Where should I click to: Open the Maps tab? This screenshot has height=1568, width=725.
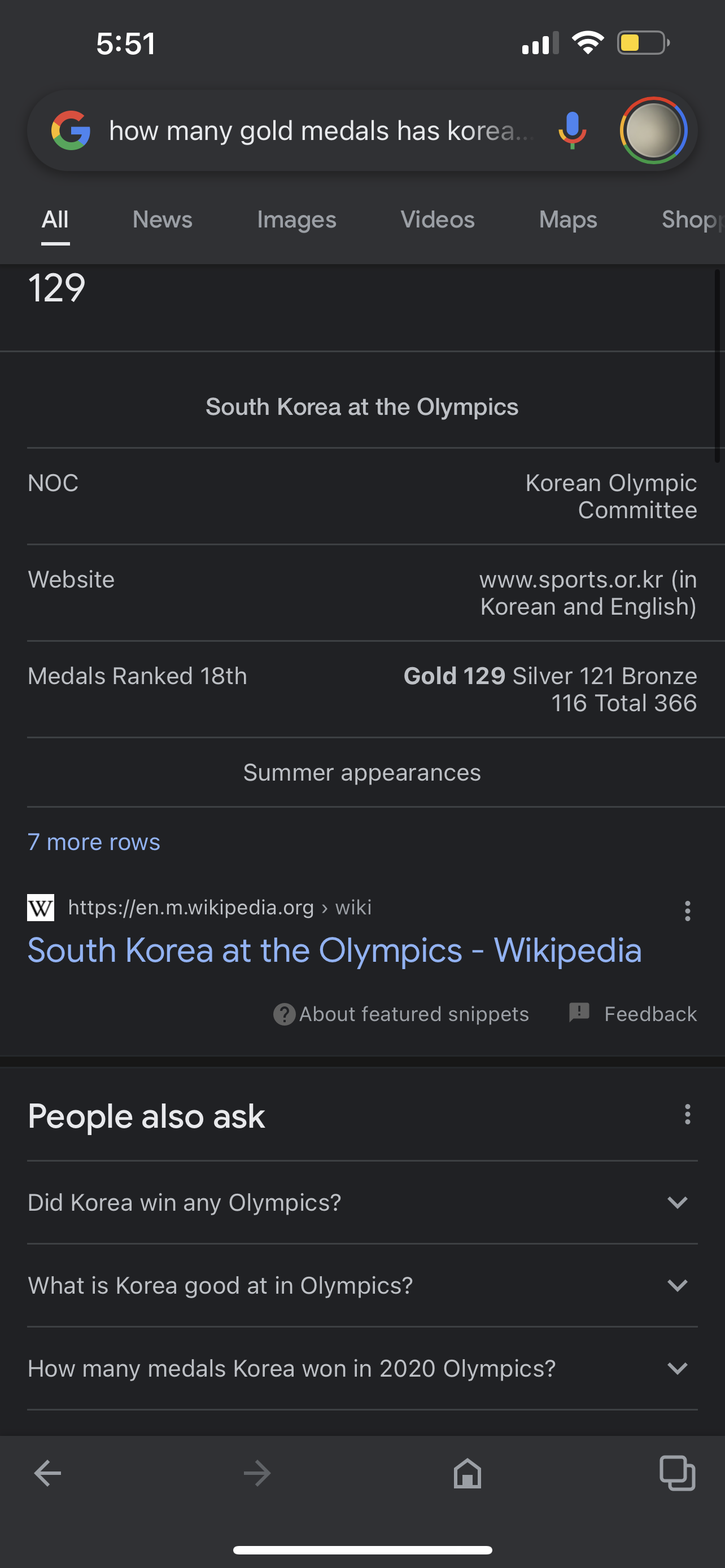coord(568,219)
